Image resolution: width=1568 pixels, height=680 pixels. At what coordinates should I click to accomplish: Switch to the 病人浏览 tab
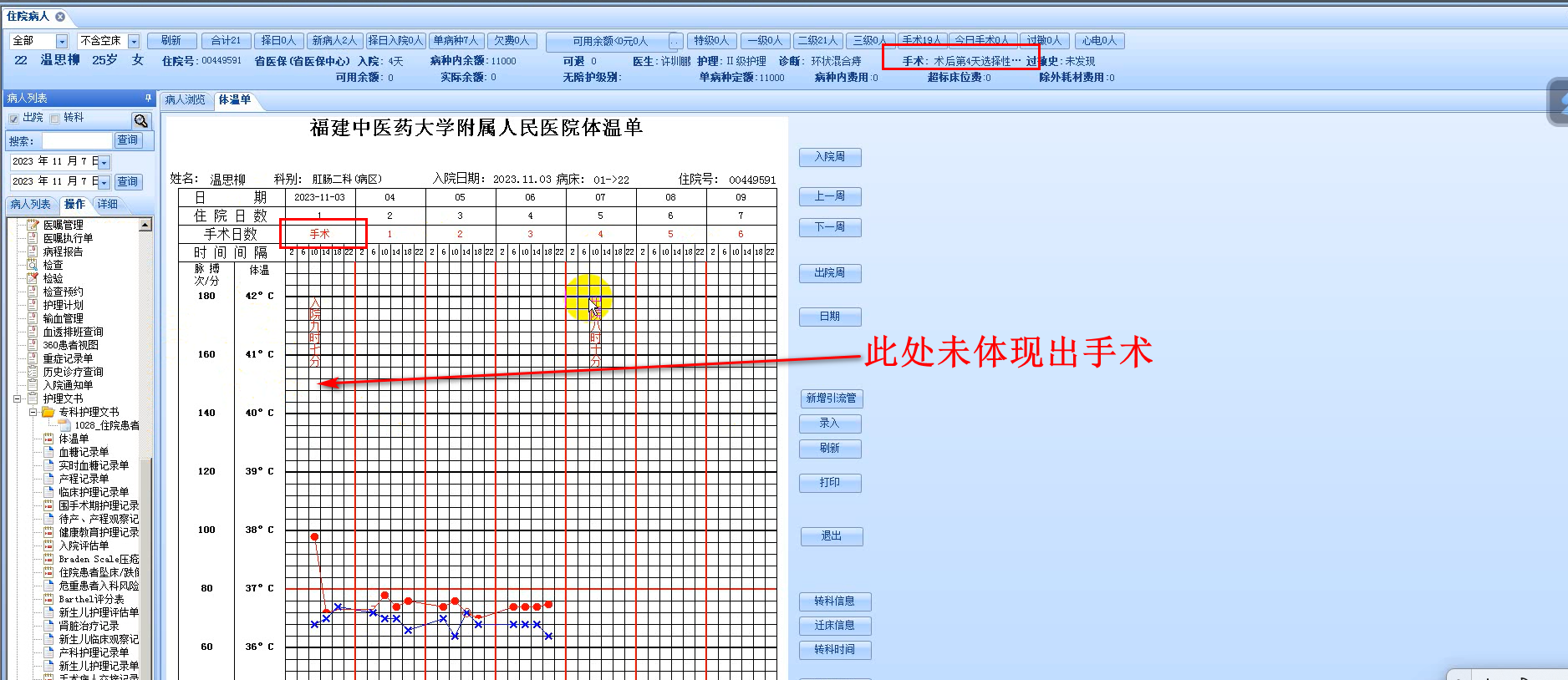coord(185,100)
